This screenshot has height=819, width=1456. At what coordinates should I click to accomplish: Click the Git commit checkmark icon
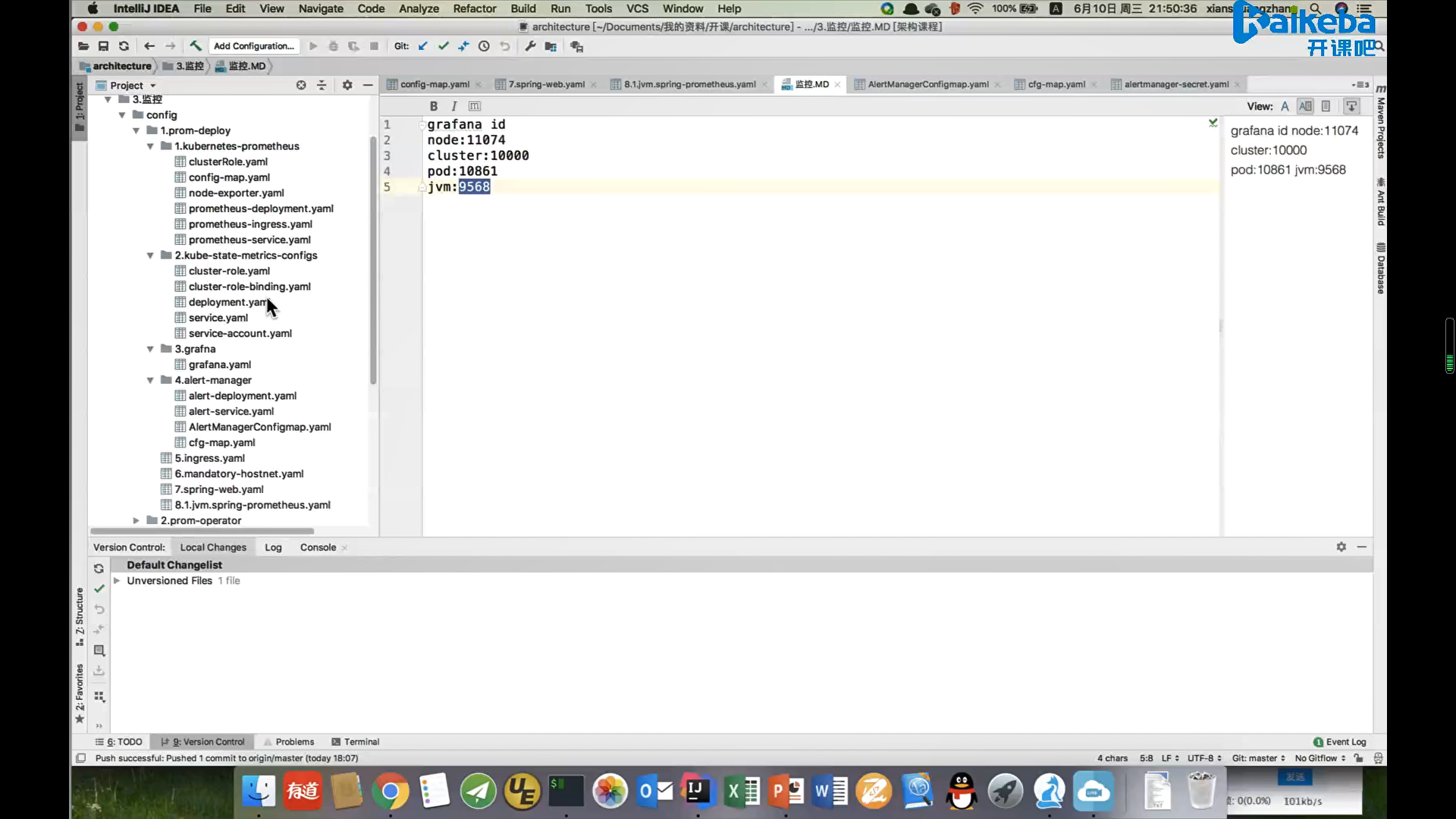click(444, 46)
